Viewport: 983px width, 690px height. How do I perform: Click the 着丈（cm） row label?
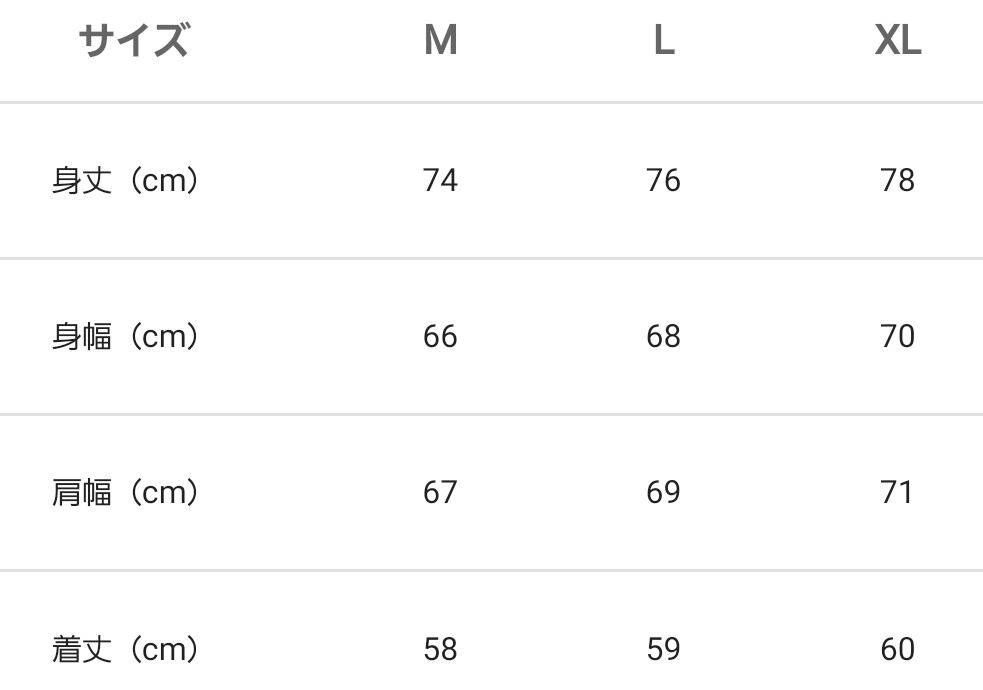tap(126, 650)
